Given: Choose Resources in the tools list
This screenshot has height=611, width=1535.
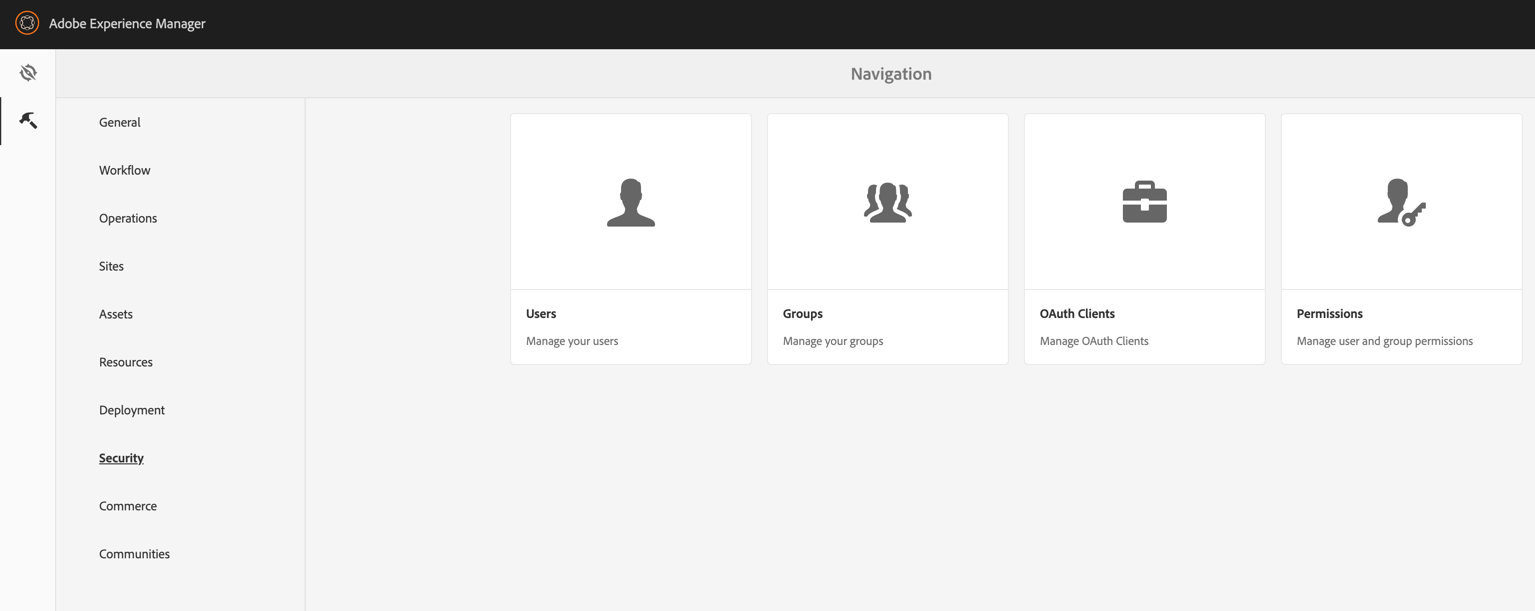Looking at the screenshot, I should point(126,362).
